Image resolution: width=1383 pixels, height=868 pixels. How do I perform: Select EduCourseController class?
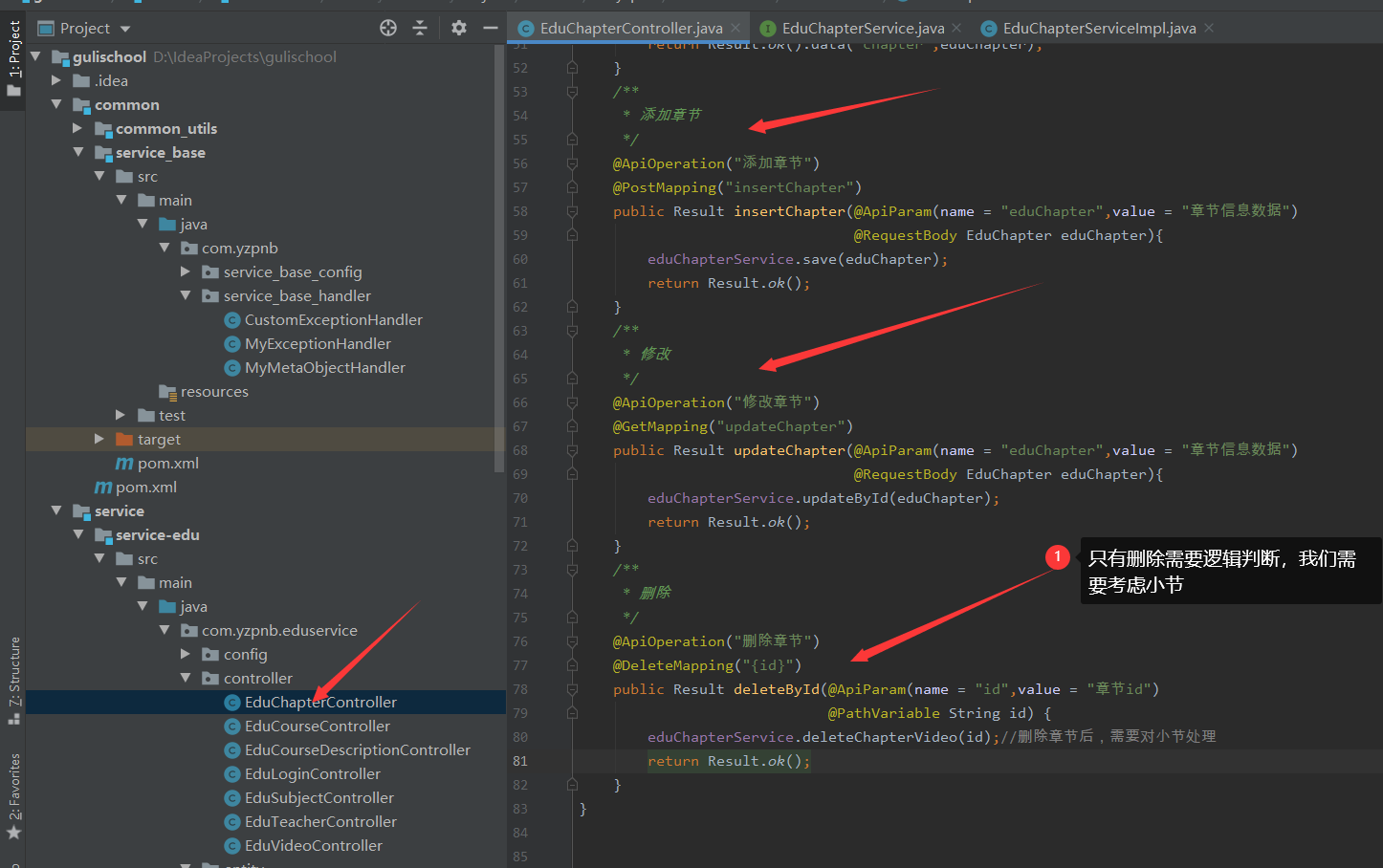tap(318, 726)
